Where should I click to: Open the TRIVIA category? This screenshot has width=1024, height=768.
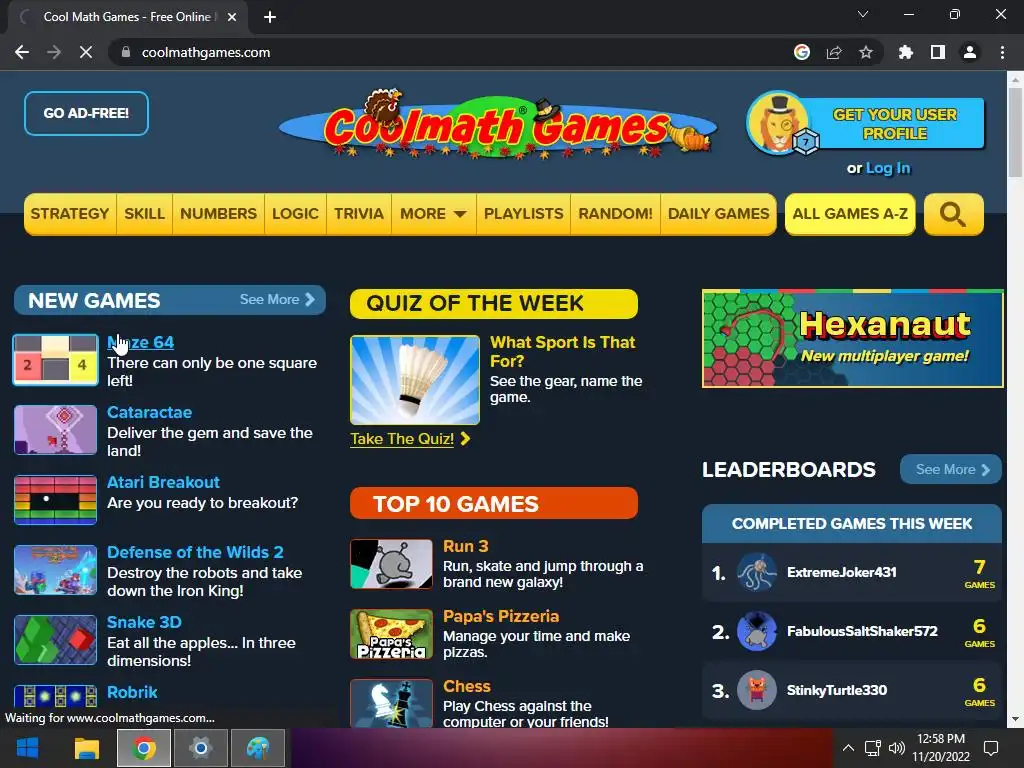coord(359,214)
